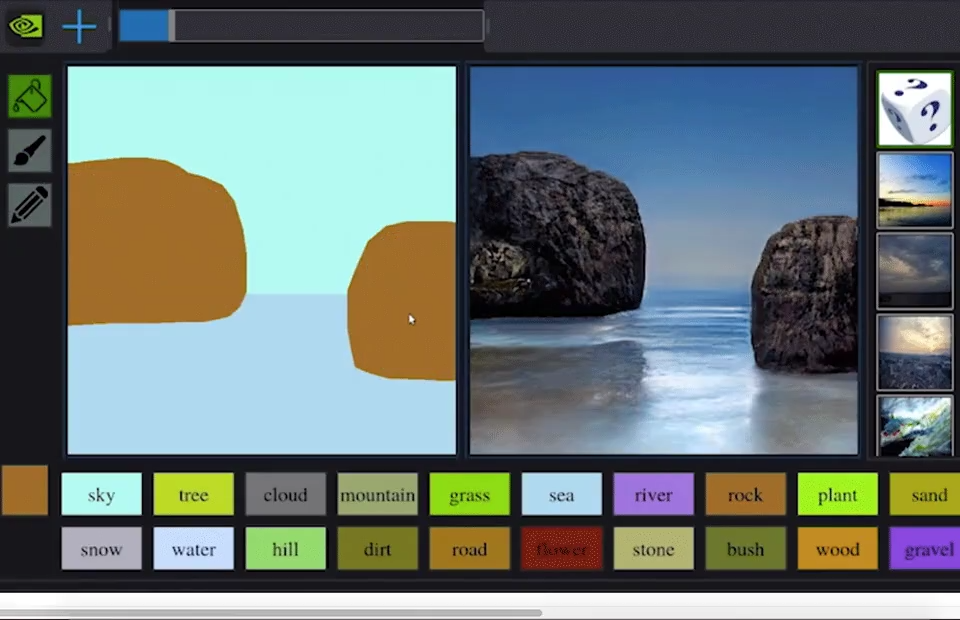Select the tree label swatch
Viewport: 960px width, 620px height.
[x=193, y=494]
